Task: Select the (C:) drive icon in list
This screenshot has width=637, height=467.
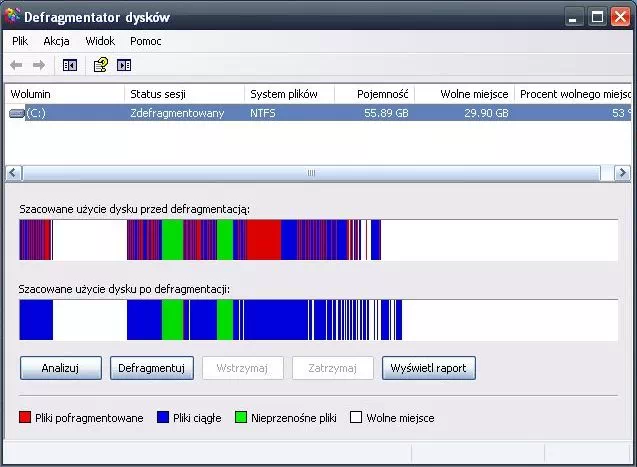Action: click(17, 114)
